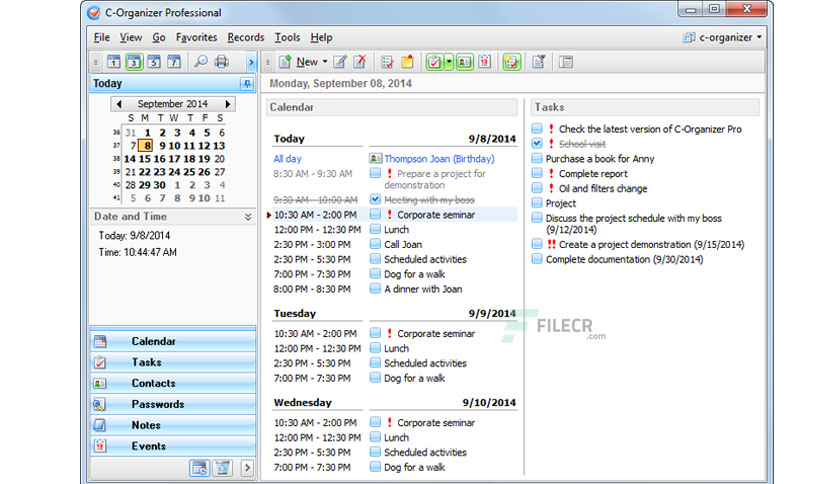Click the printer icon

pos(221,62)
